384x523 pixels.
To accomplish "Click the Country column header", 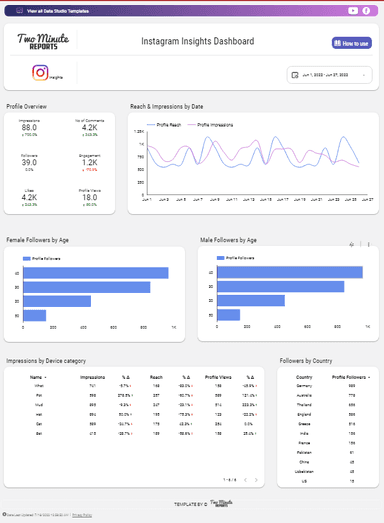I will click(x=304, y=377).
